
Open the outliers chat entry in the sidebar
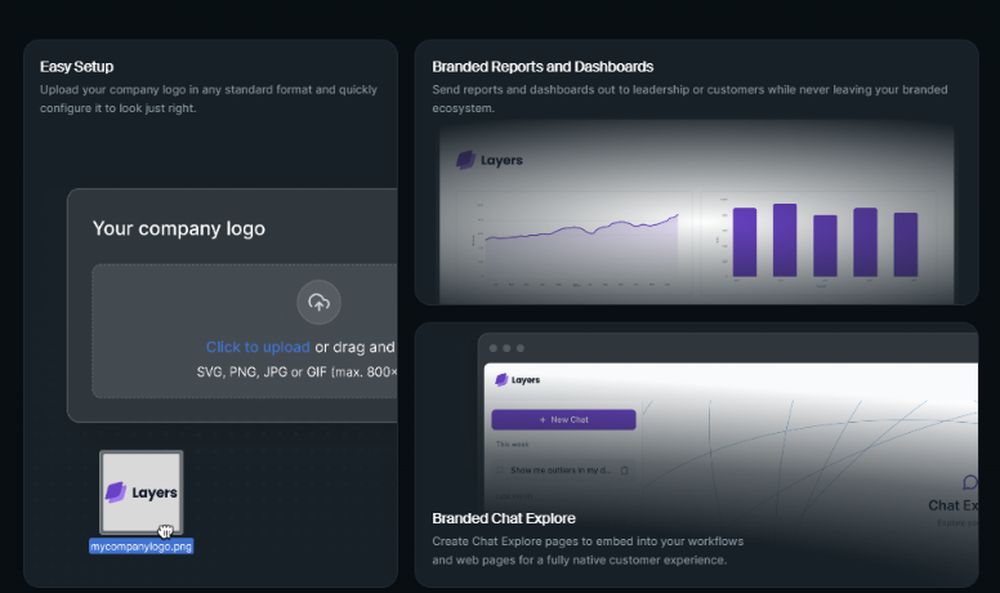560,470
